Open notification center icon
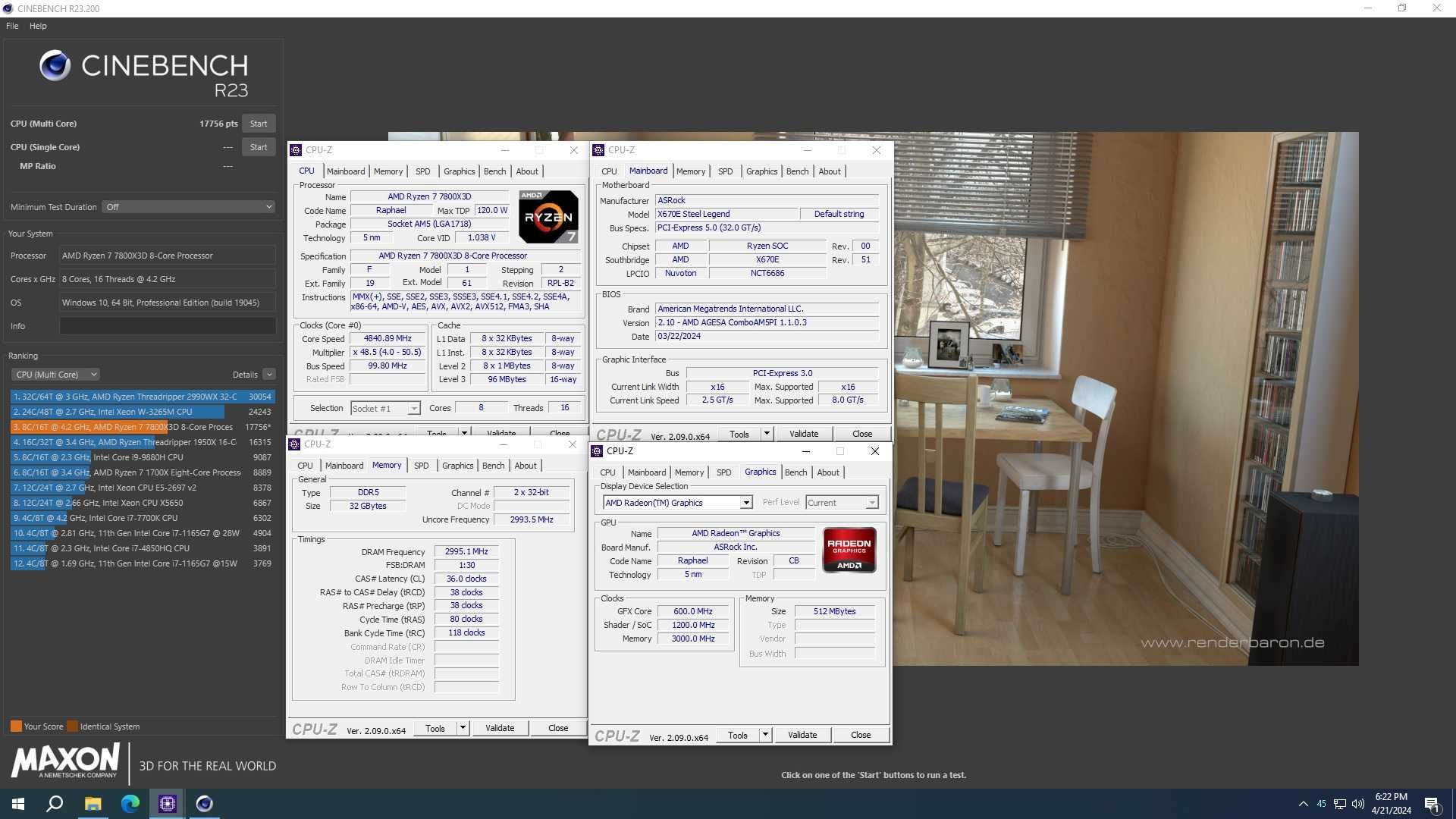 pos(1432,804)
